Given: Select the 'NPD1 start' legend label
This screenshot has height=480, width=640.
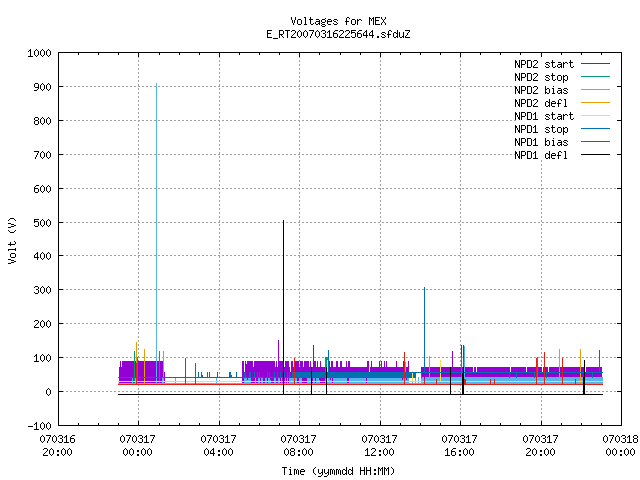Looking at the screenshot, I should (x=544, y=116).
